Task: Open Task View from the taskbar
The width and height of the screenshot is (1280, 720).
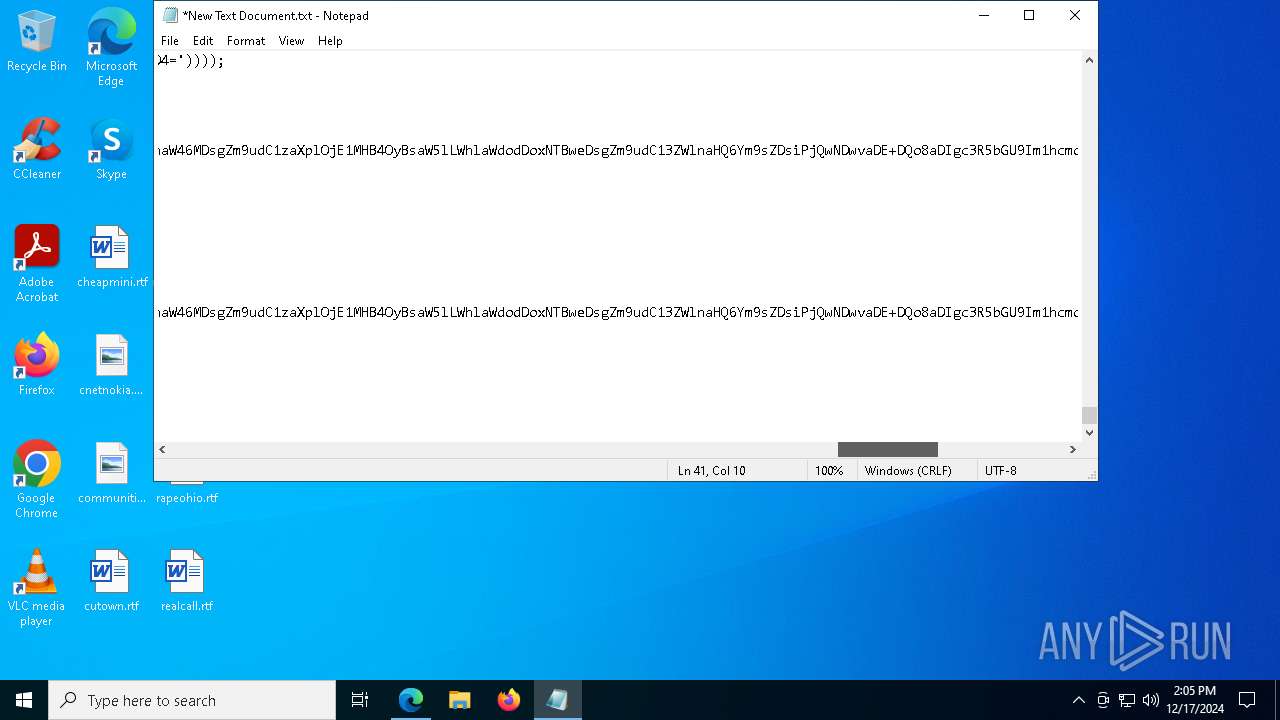Action: point(360,700)
